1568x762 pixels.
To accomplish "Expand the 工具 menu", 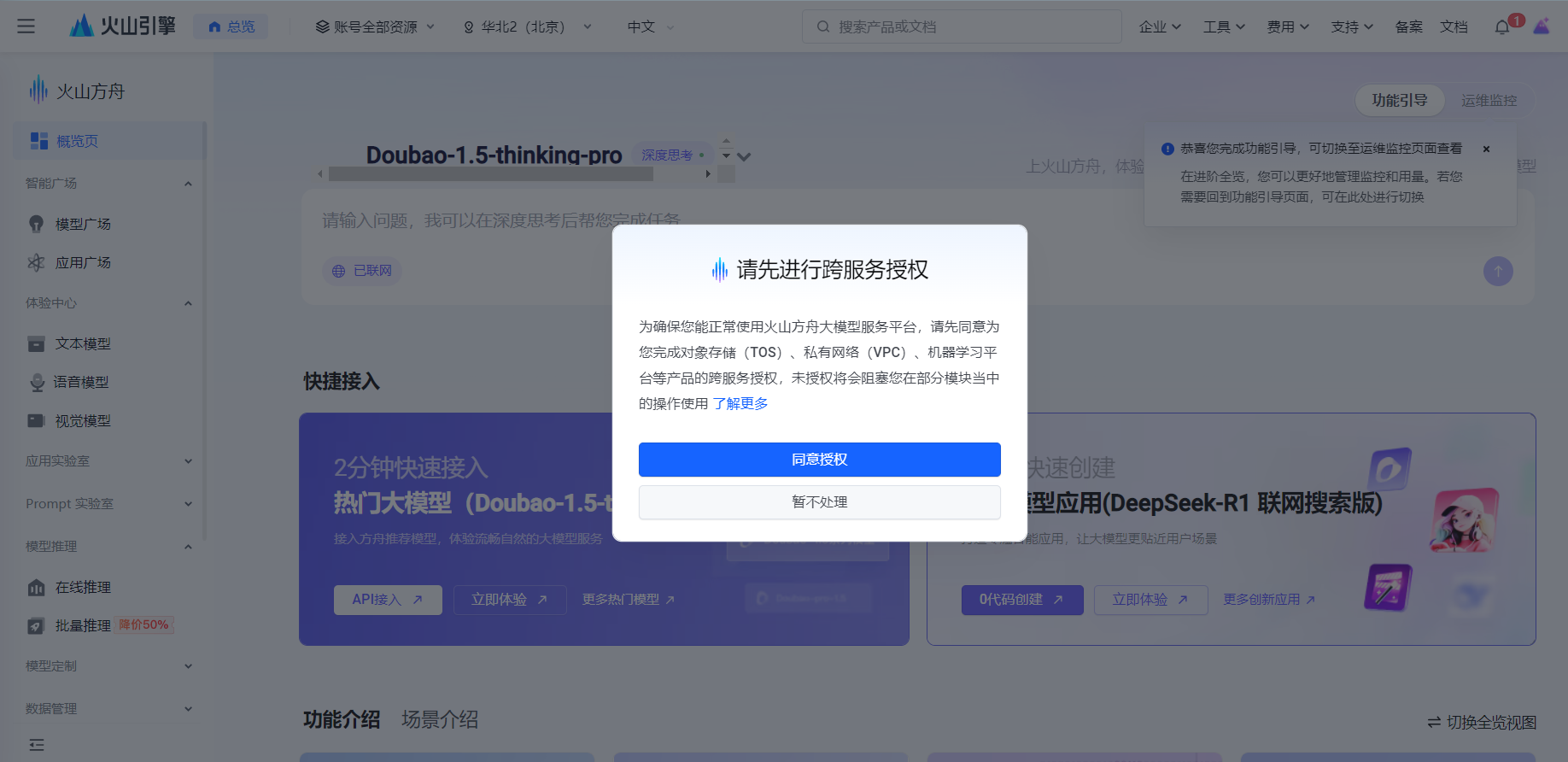I will click(1224, 26).
